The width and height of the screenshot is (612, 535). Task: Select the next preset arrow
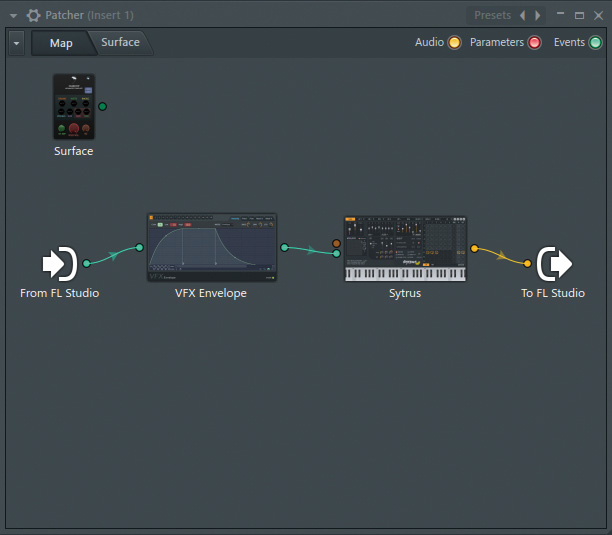click(537, 15)
